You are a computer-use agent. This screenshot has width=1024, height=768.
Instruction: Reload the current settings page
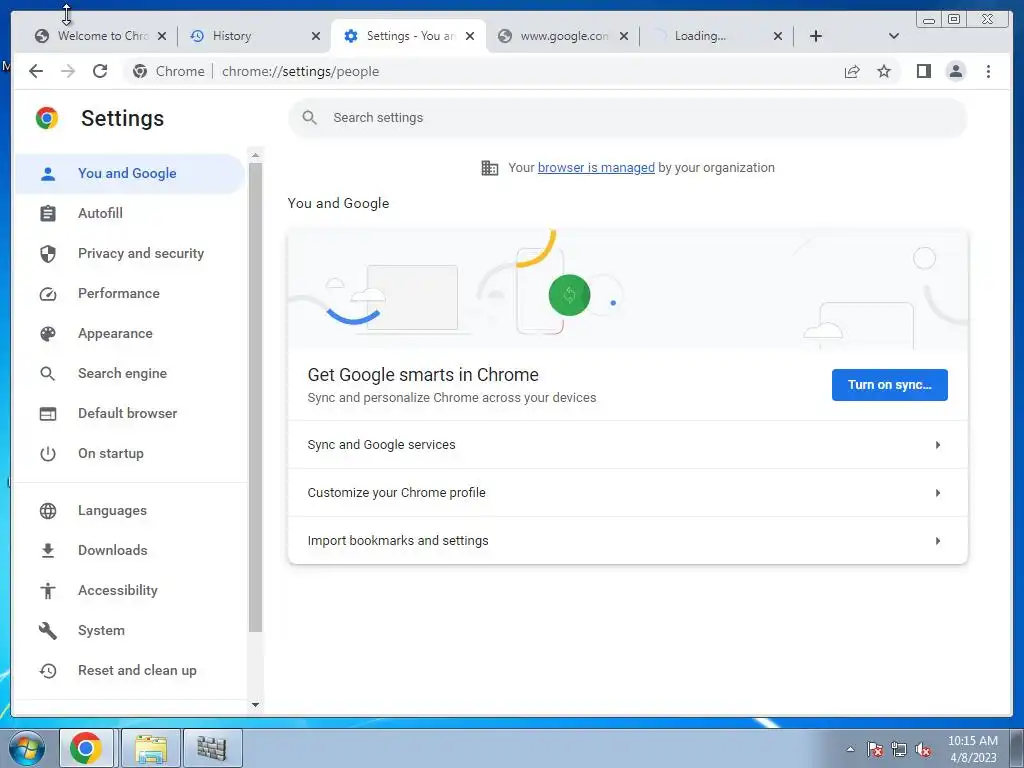click(x=100, y=71)
